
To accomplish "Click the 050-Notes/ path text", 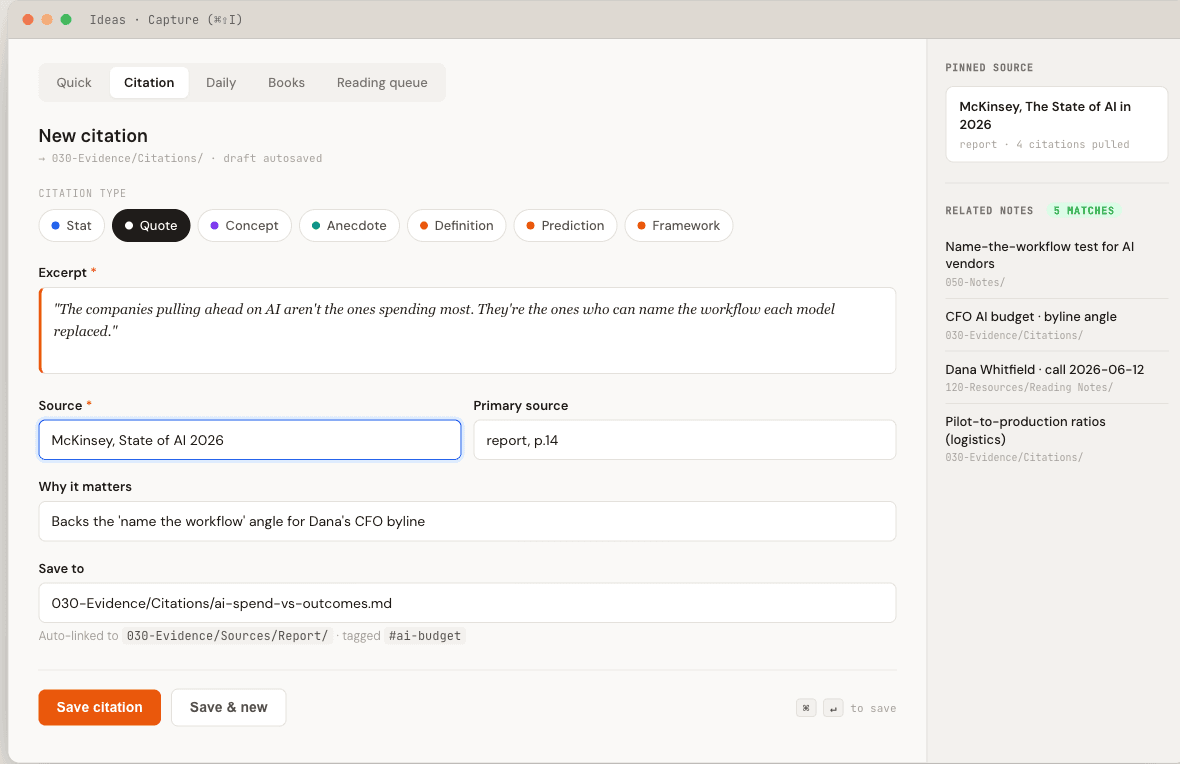I will tap(975, 282).
